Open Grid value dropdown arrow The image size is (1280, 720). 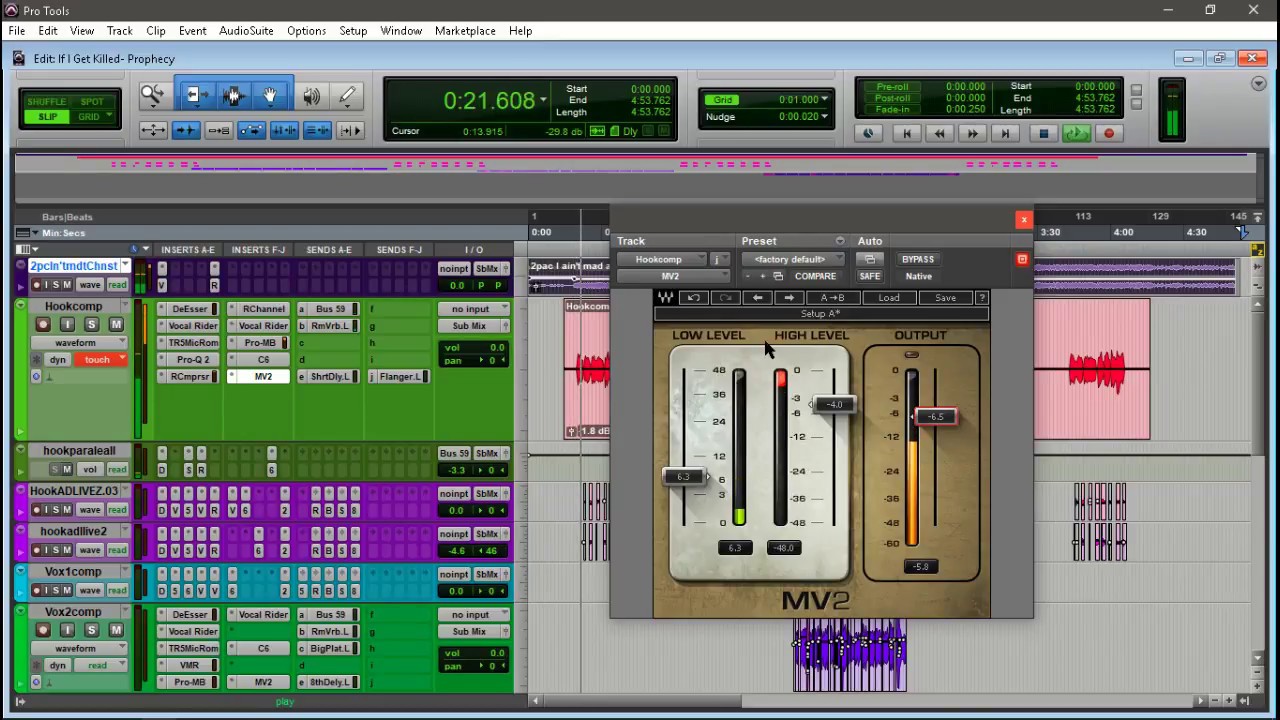click(824, 100)
